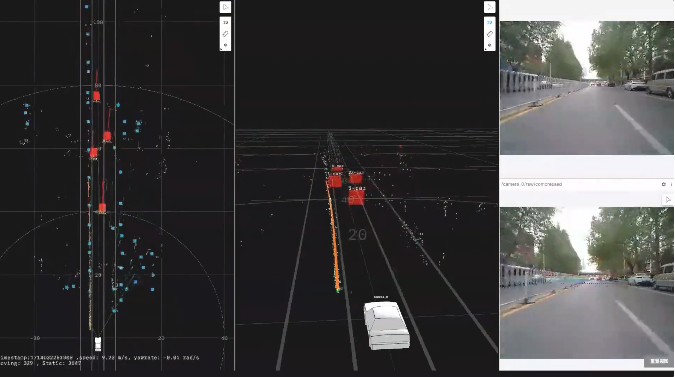
Task: Click the upper camera road image
Action: [586, 88]
